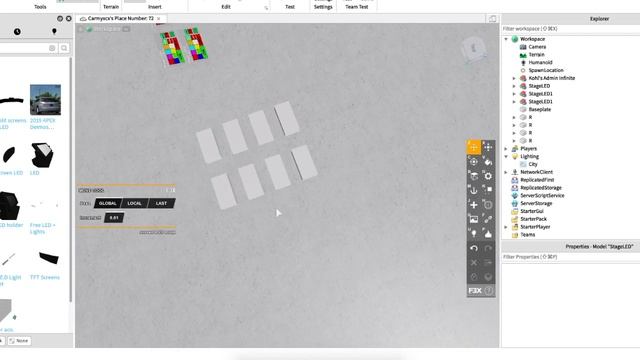Click the Toolbox search input field
This screenshot has height=360, width=640.
click(x=28, y=48)
